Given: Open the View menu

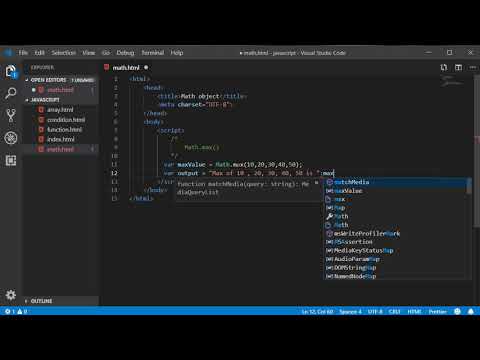Looking at the screenshot, I should click(88, 53).
